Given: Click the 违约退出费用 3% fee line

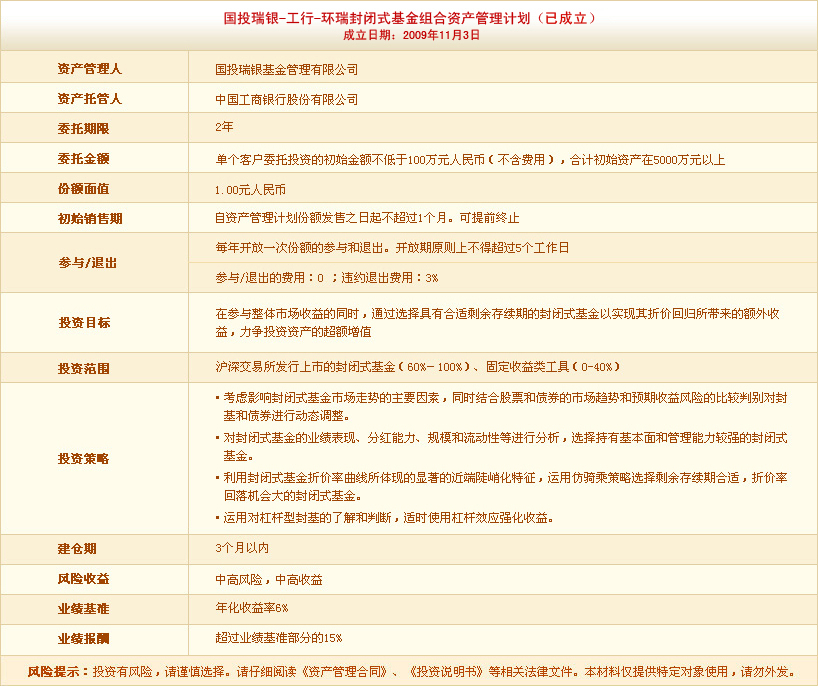Looking at the screenshot, I should pos(326,278).
